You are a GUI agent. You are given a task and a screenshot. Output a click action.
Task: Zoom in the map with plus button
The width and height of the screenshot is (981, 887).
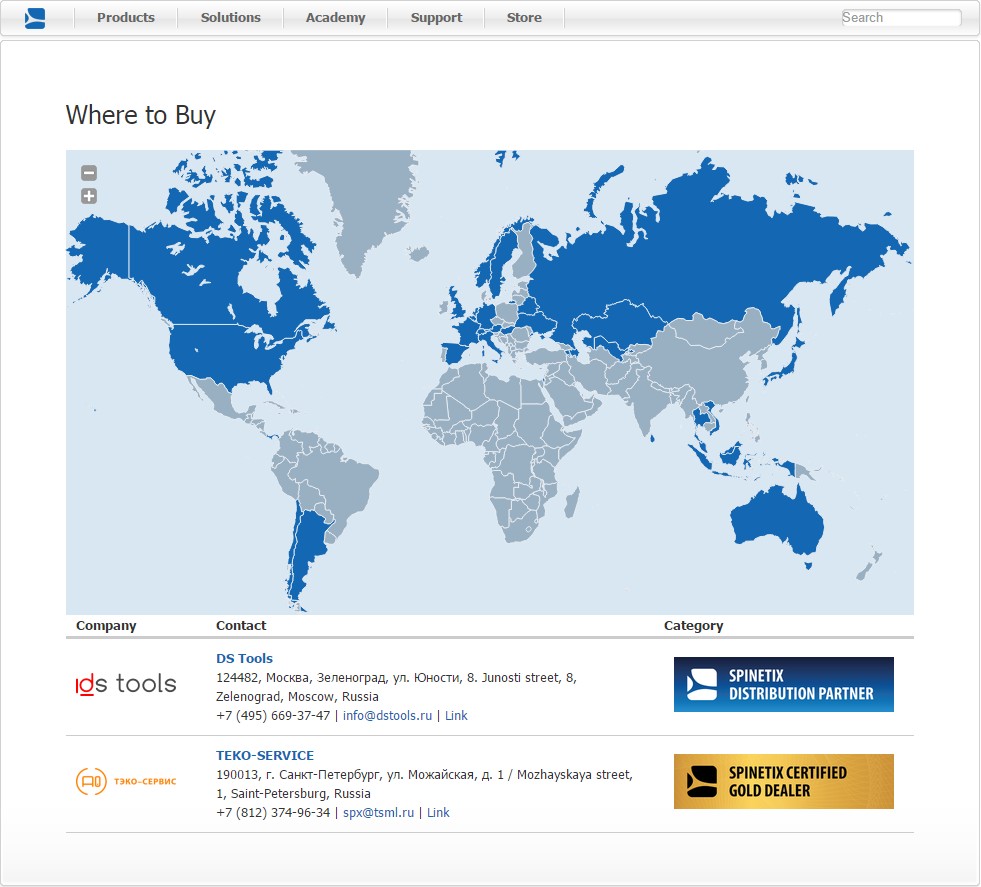[x=89, y=196]
